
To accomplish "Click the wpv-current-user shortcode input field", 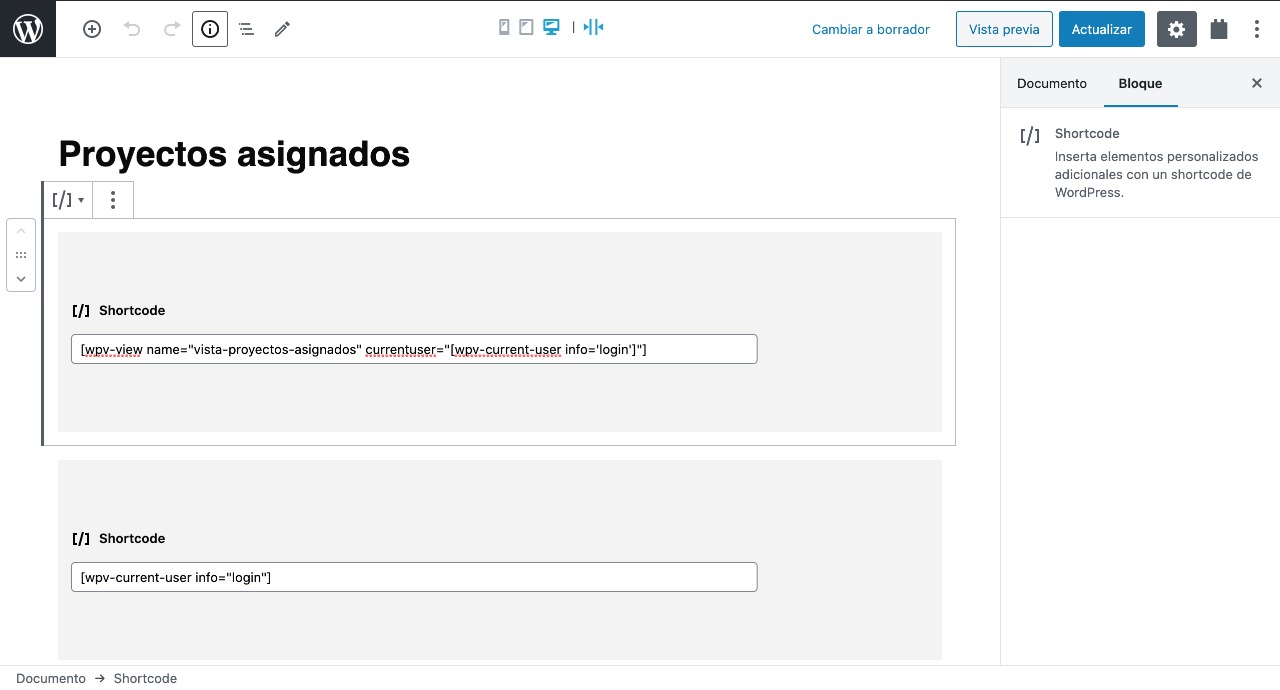I will tap(414, 577).
